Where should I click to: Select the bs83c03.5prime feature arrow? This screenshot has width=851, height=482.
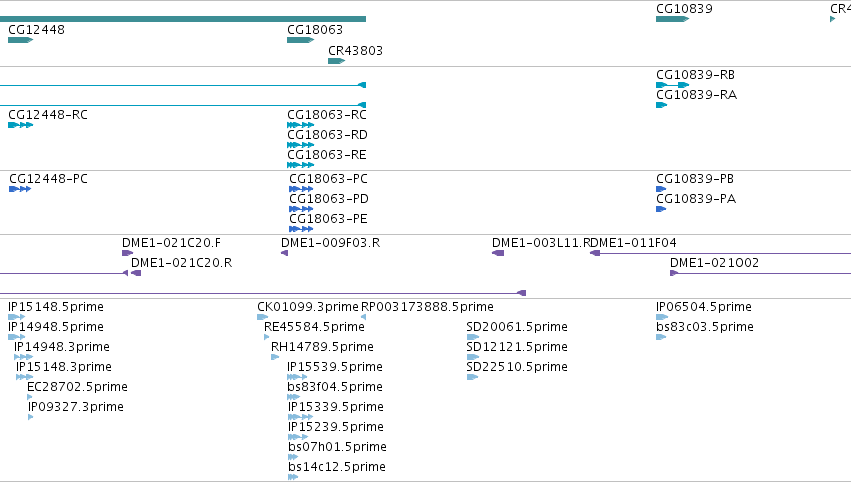pyautogui.click(x=661, y=337)
